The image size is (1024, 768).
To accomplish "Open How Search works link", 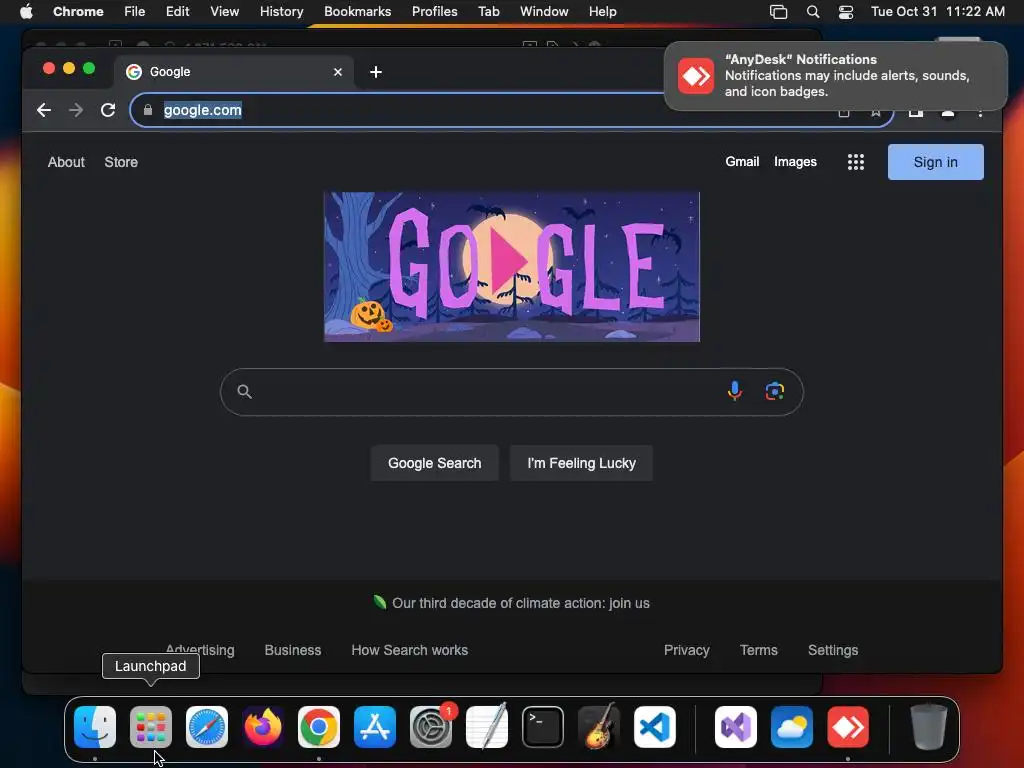I will pyautogui.click(x=409, y=650).
